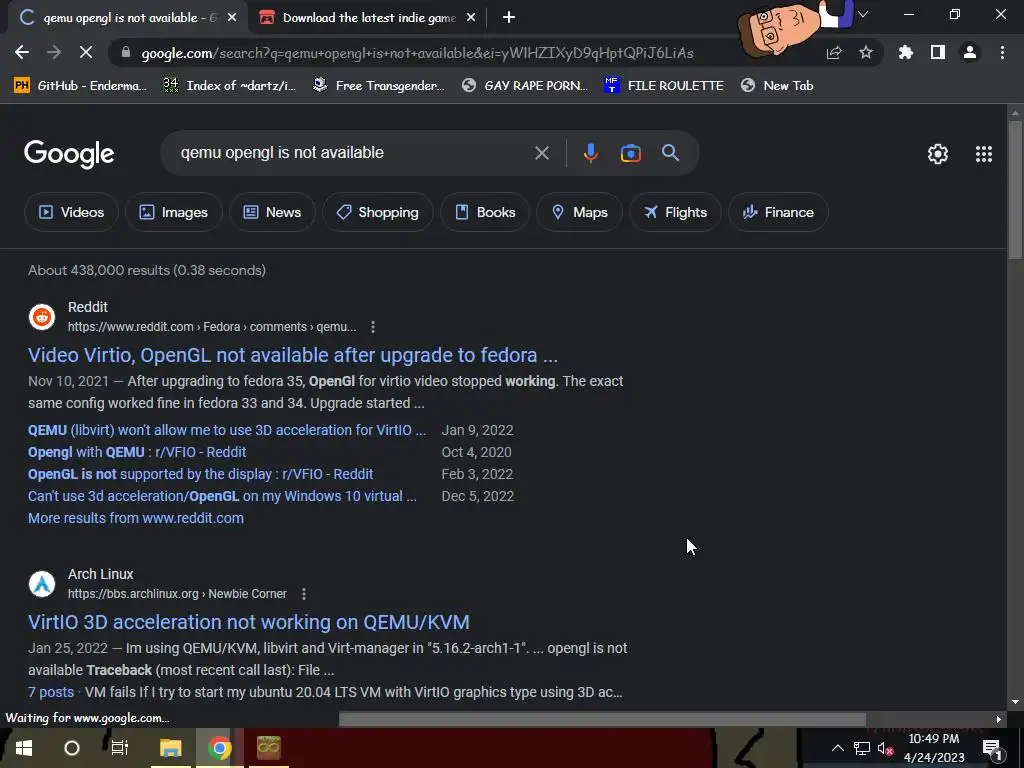Click the muted volume tray icon

885,748
